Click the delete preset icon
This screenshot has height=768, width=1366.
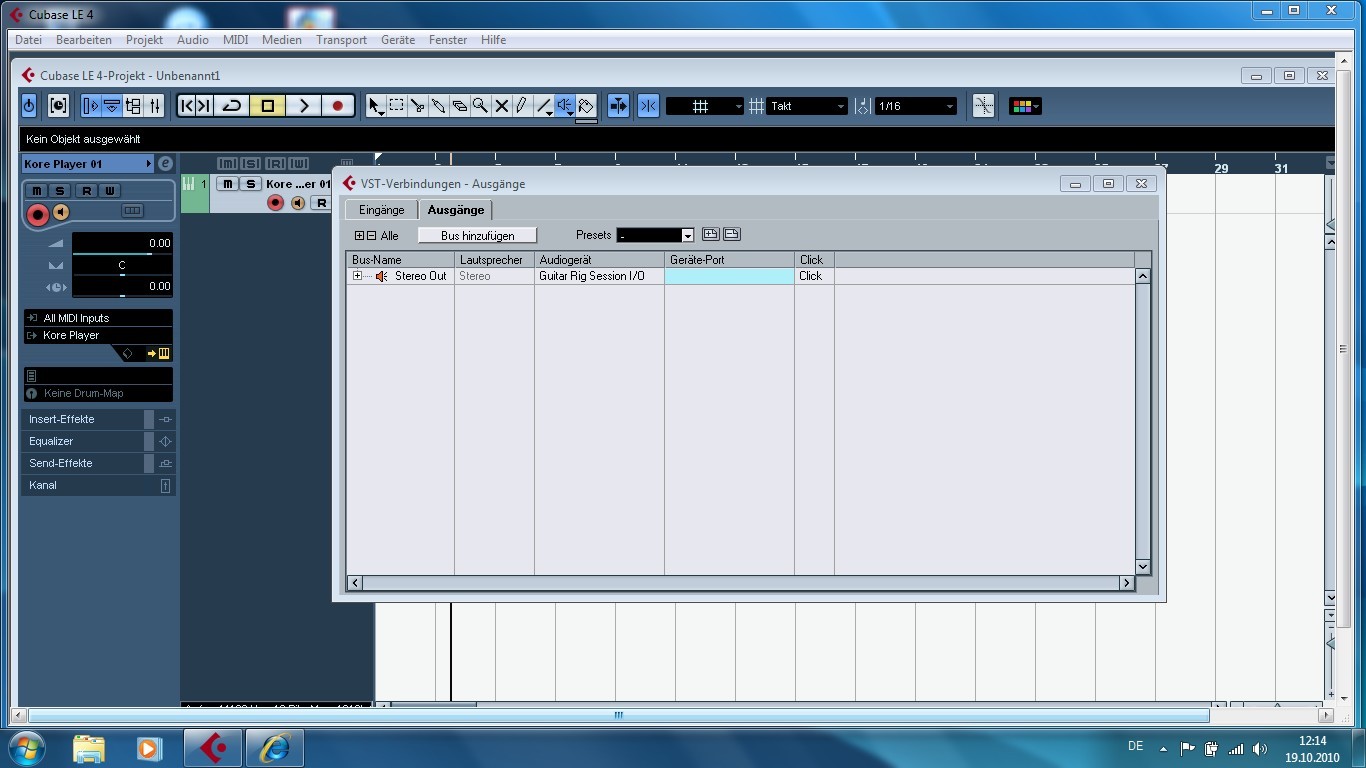coord(732,234)
